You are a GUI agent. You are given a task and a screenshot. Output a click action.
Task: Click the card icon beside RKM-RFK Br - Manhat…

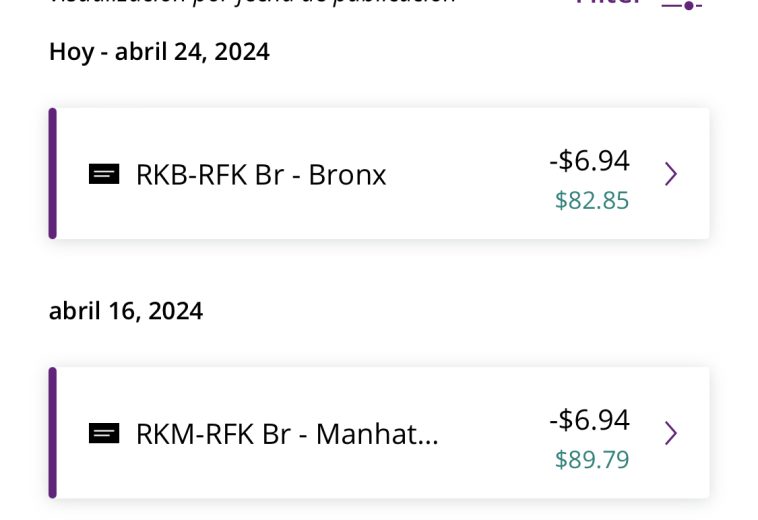tap(104, 433)
